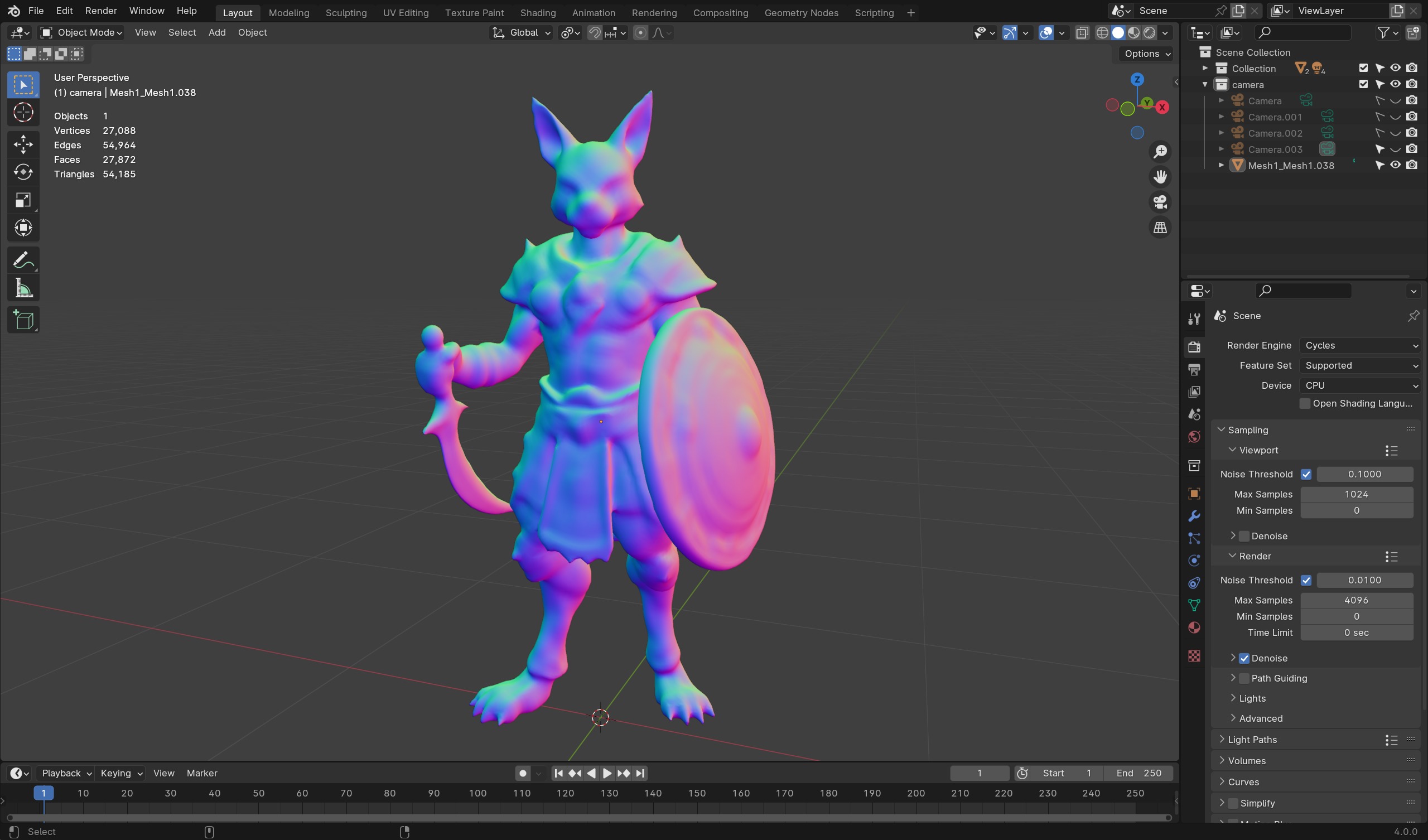The height and width of the screenshot is (840, 1428).
Task: Open the Object Data mesh tab icon
Action: click(1194, 605)
